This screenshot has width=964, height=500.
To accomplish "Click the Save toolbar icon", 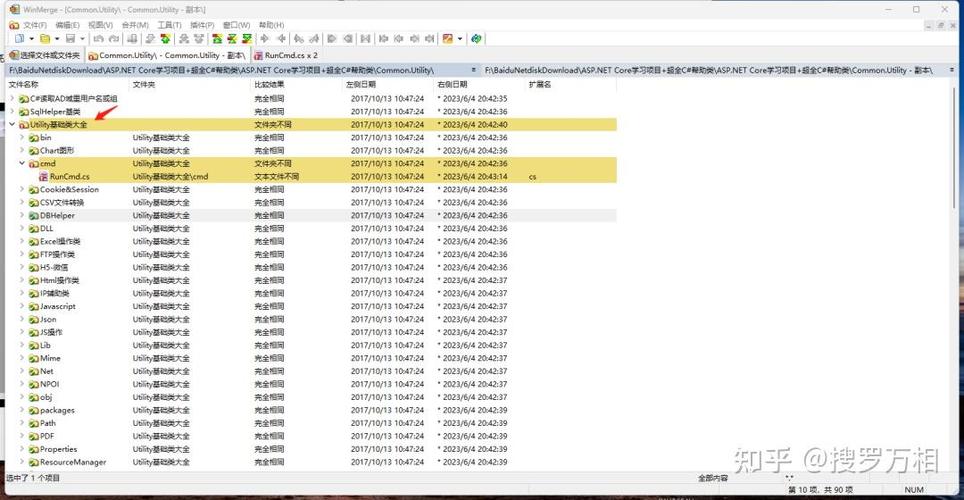I will (70, 39).
